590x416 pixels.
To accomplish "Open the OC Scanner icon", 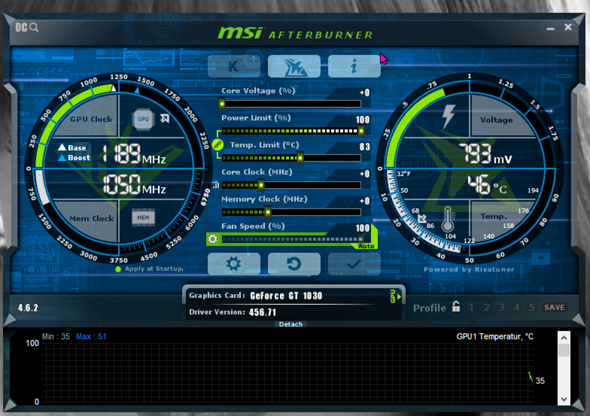I will (27, 27).
